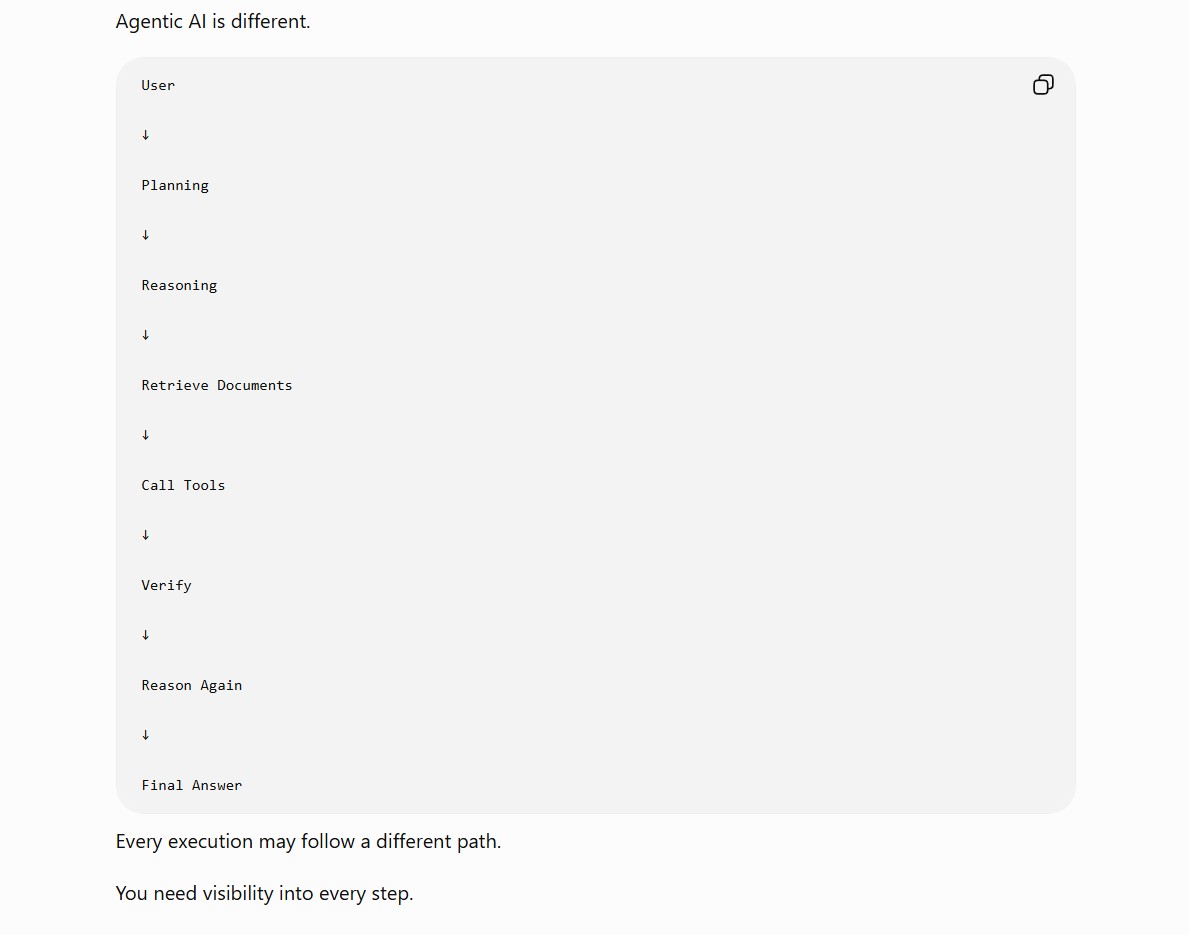Click 'You need visibility into every step.'
This screenshot has height=935, width=1189.
(x=264, y=893)
